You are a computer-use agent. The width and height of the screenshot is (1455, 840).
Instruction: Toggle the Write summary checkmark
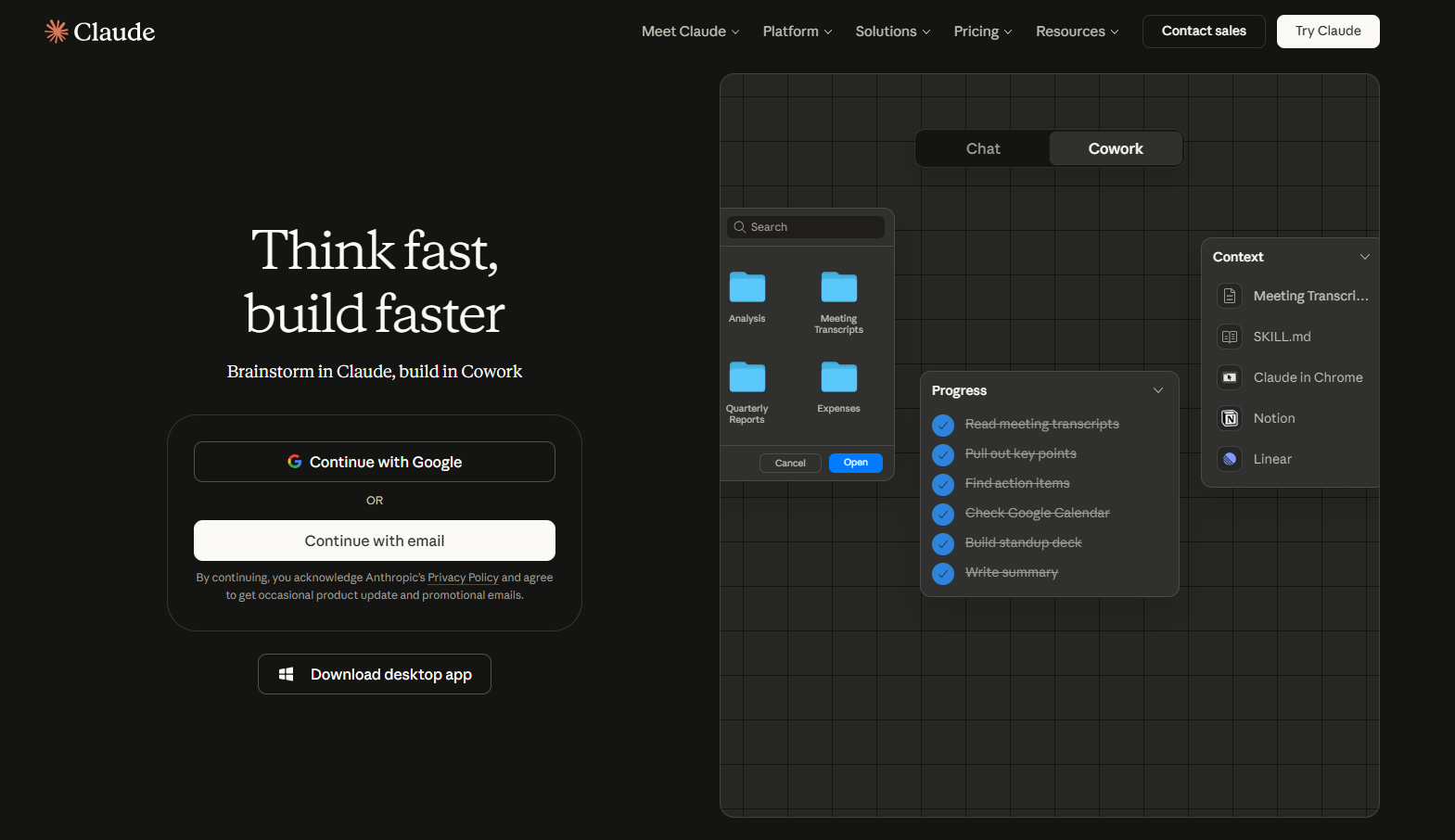coord(943,573)
